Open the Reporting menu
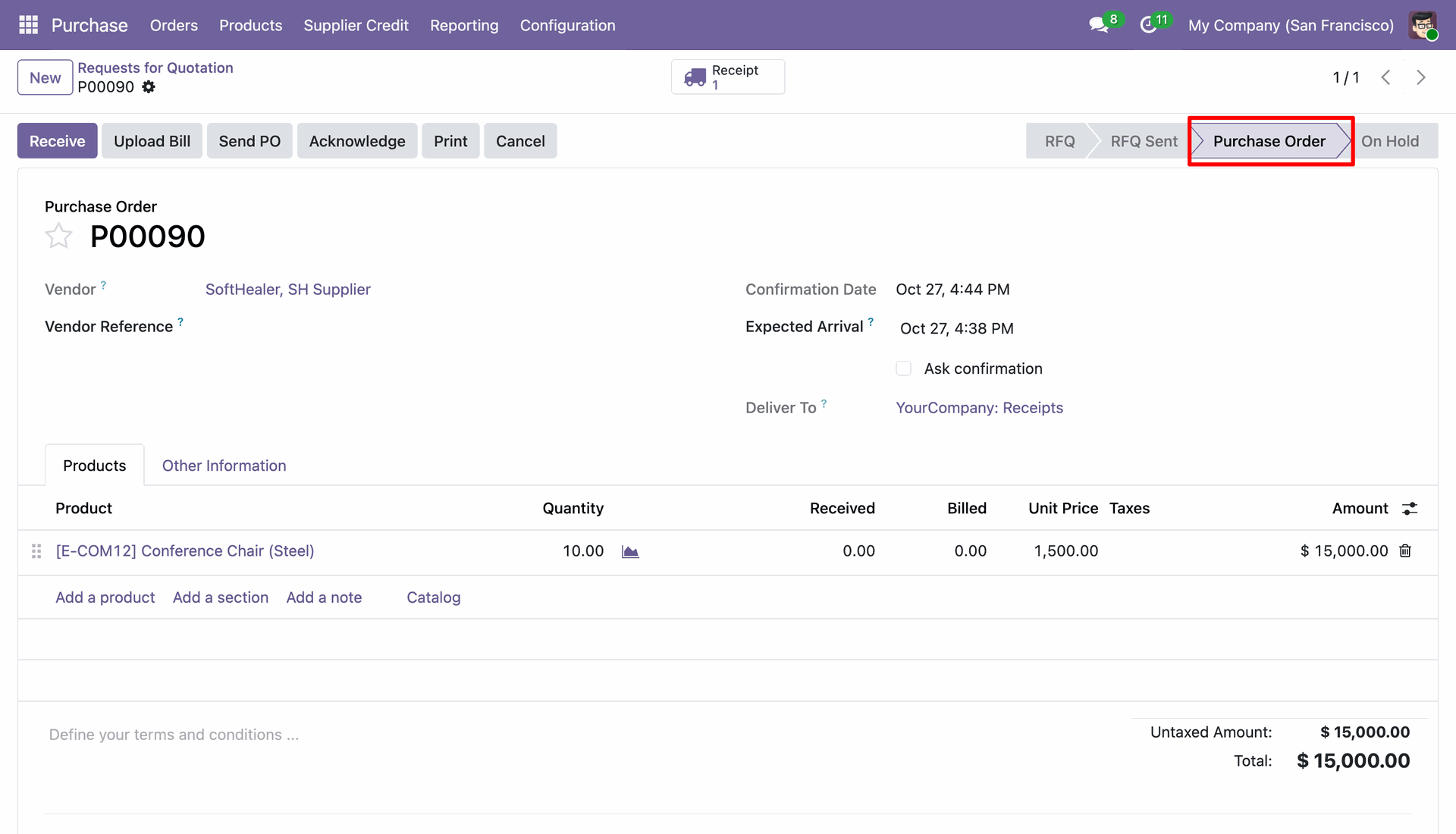The image size is (1456, 834). point(464,25)
